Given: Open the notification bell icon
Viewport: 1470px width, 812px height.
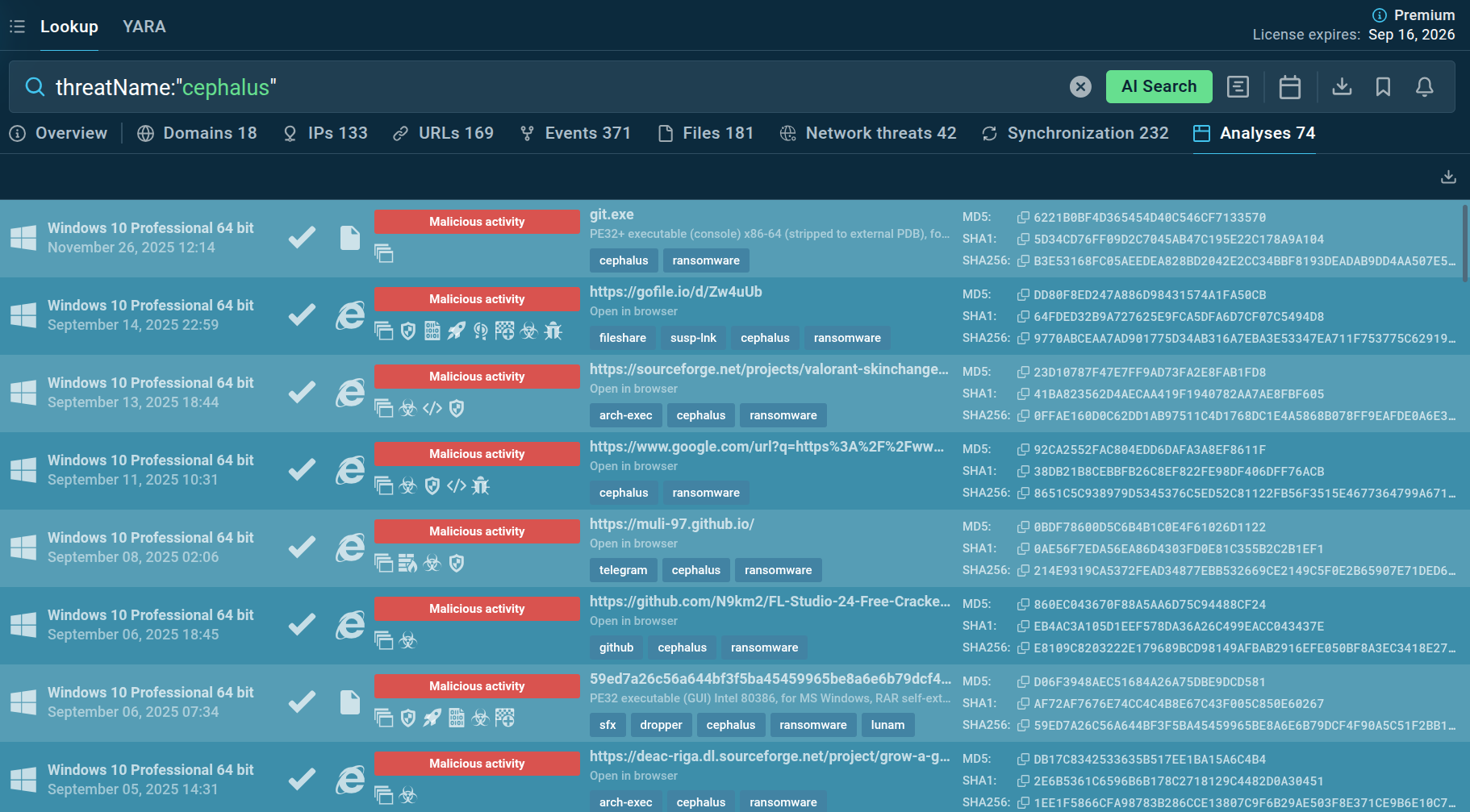Looking at the screenshot, I should (x=1424, y=87).
